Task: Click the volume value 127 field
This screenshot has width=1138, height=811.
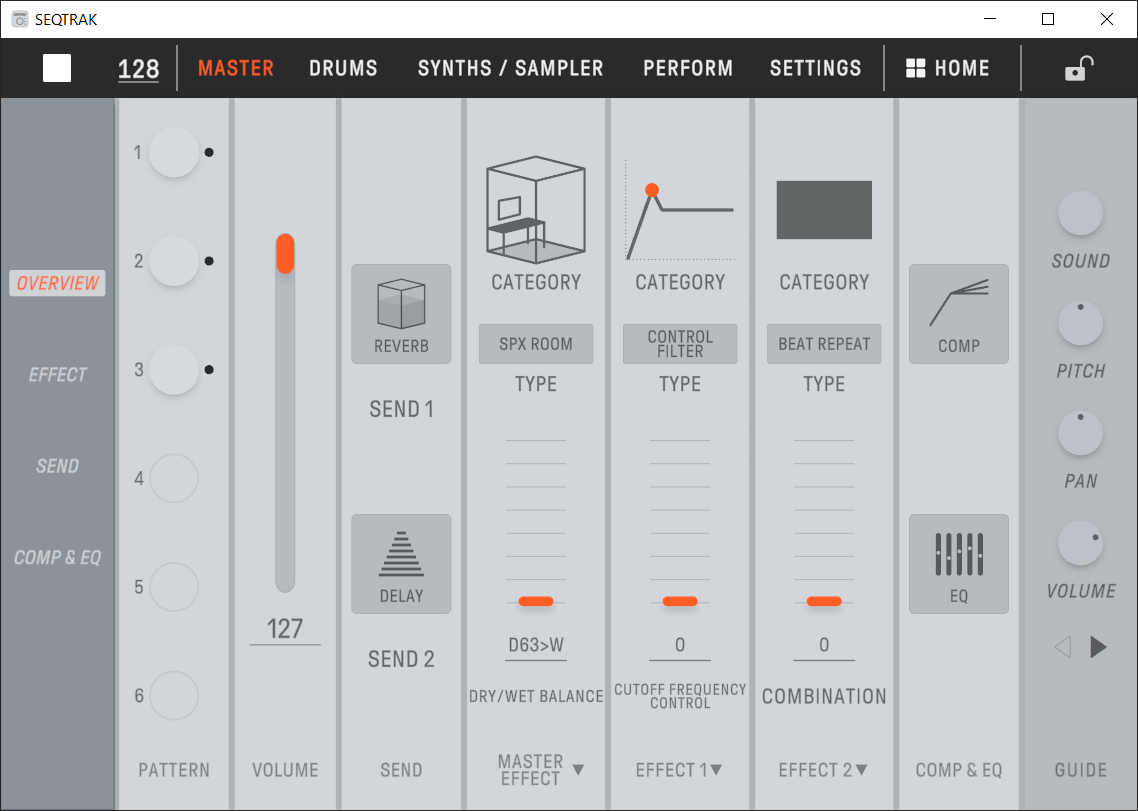Action: 284,629
